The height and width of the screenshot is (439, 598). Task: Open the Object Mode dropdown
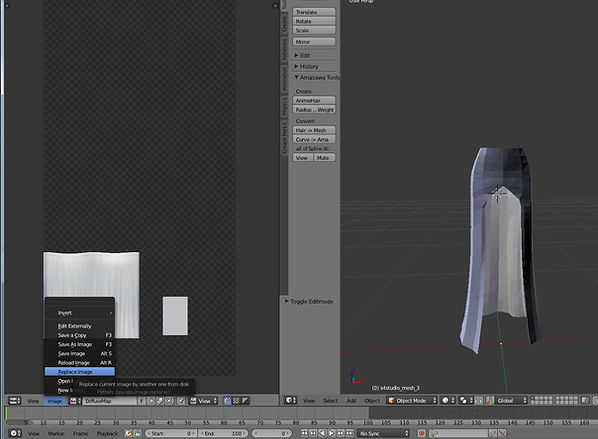pos(412,400)
